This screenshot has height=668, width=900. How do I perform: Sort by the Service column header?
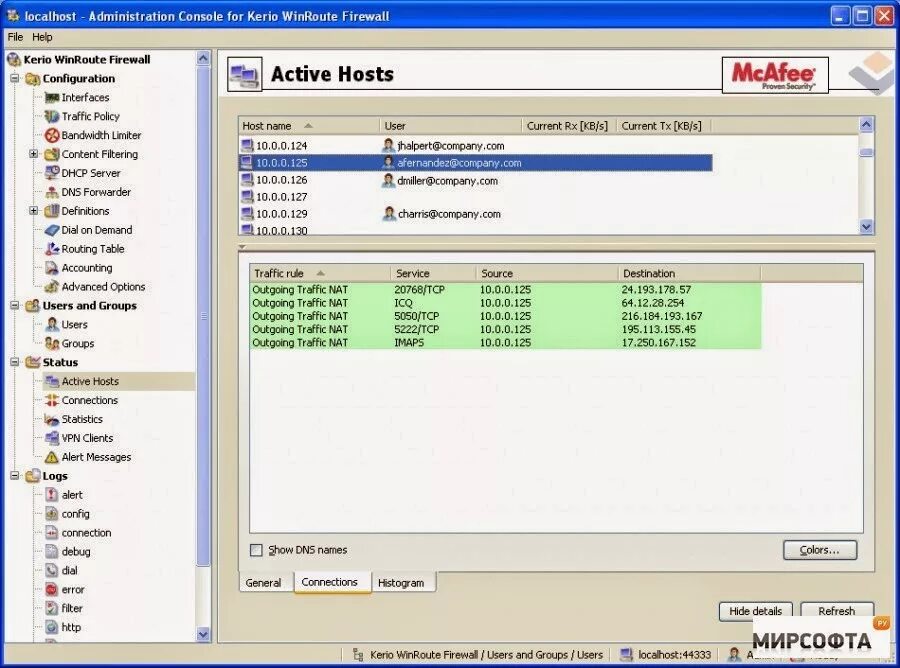tap(433, 274)
